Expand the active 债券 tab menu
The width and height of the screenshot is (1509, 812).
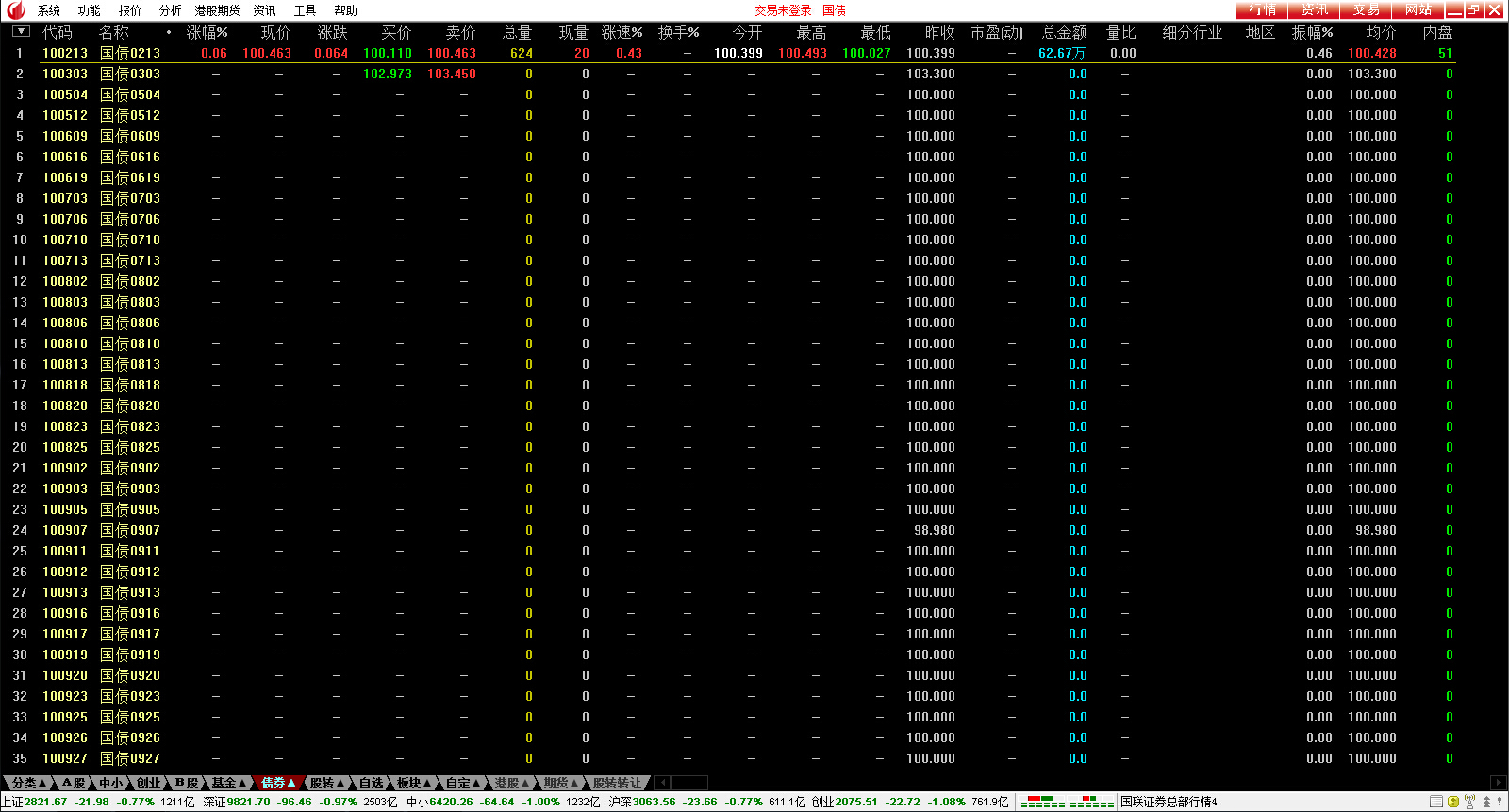(278, 783)
